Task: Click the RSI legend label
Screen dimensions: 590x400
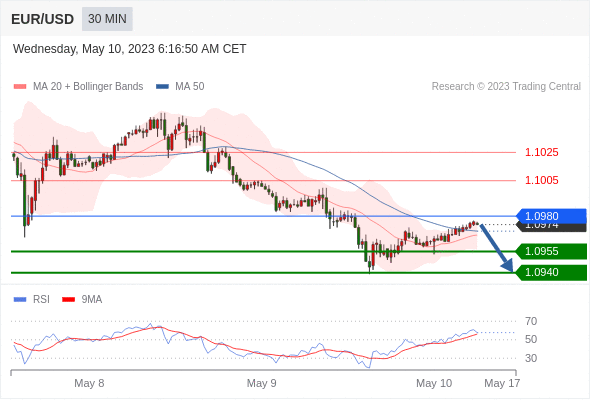Action: point(41,300)
